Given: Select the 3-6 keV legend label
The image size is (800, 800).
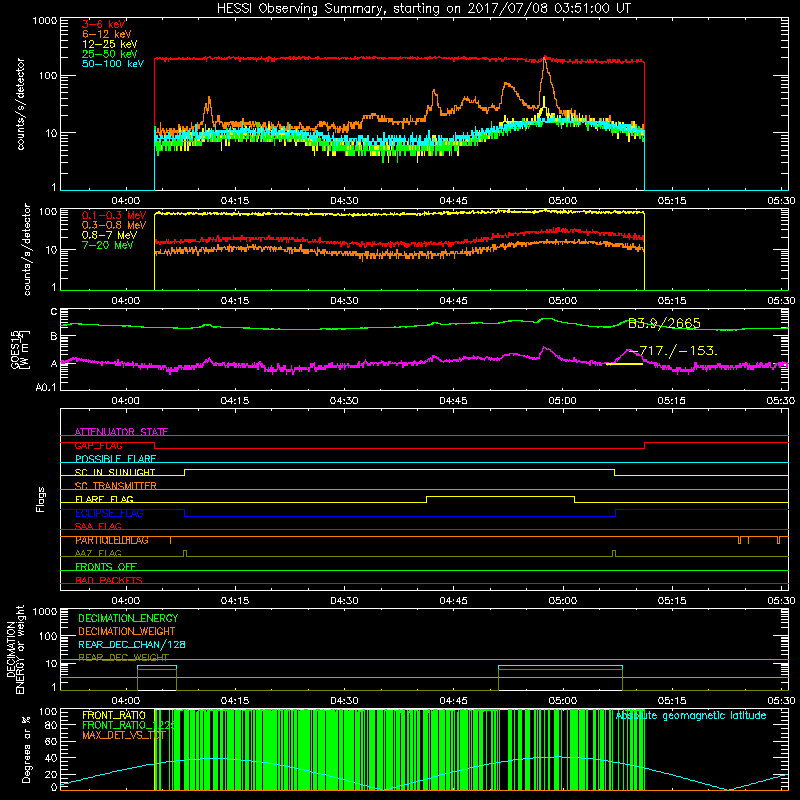Looking at the screenshot, I should coord(104,24).
